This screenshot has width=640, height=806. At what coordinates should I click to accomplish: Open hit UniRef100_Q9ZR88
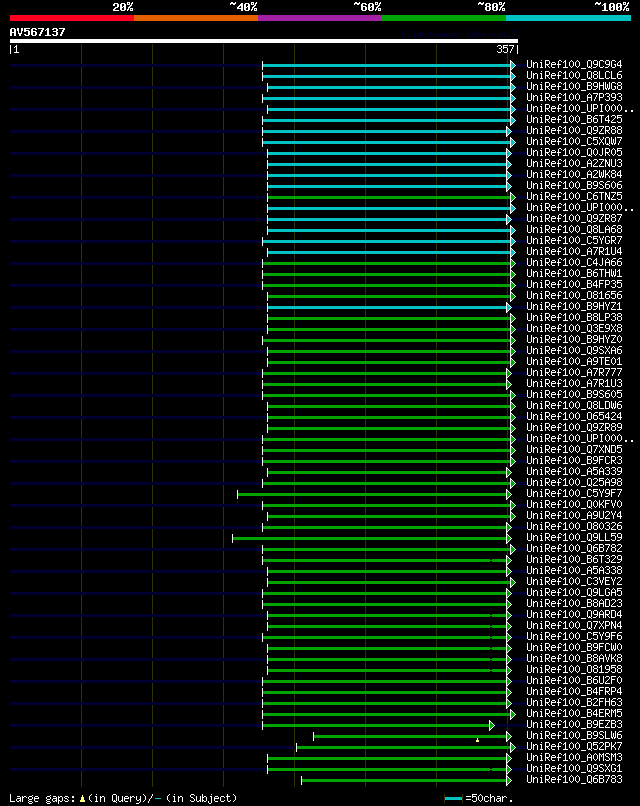pyautogui.click(x=574, y=131)
